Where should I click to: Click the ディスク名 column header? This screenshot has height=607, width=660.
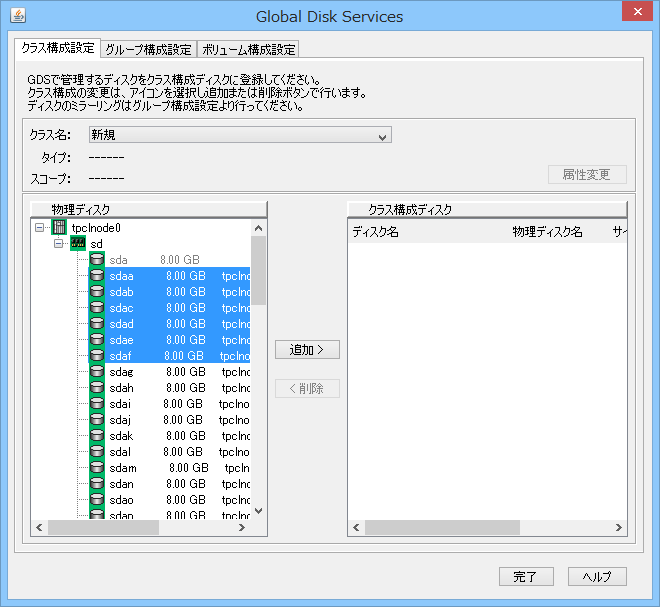(x=375, y=232)
